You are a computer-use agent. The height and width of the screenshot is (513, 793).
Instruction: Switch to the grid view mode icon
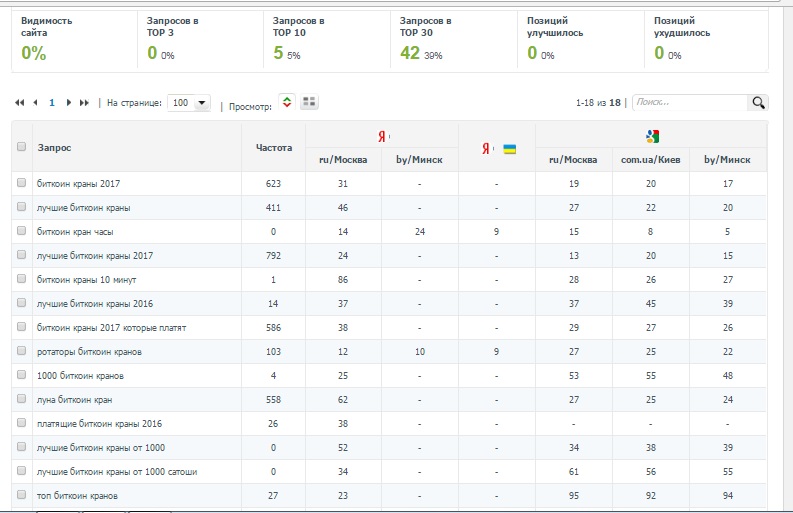coord(309,102)
